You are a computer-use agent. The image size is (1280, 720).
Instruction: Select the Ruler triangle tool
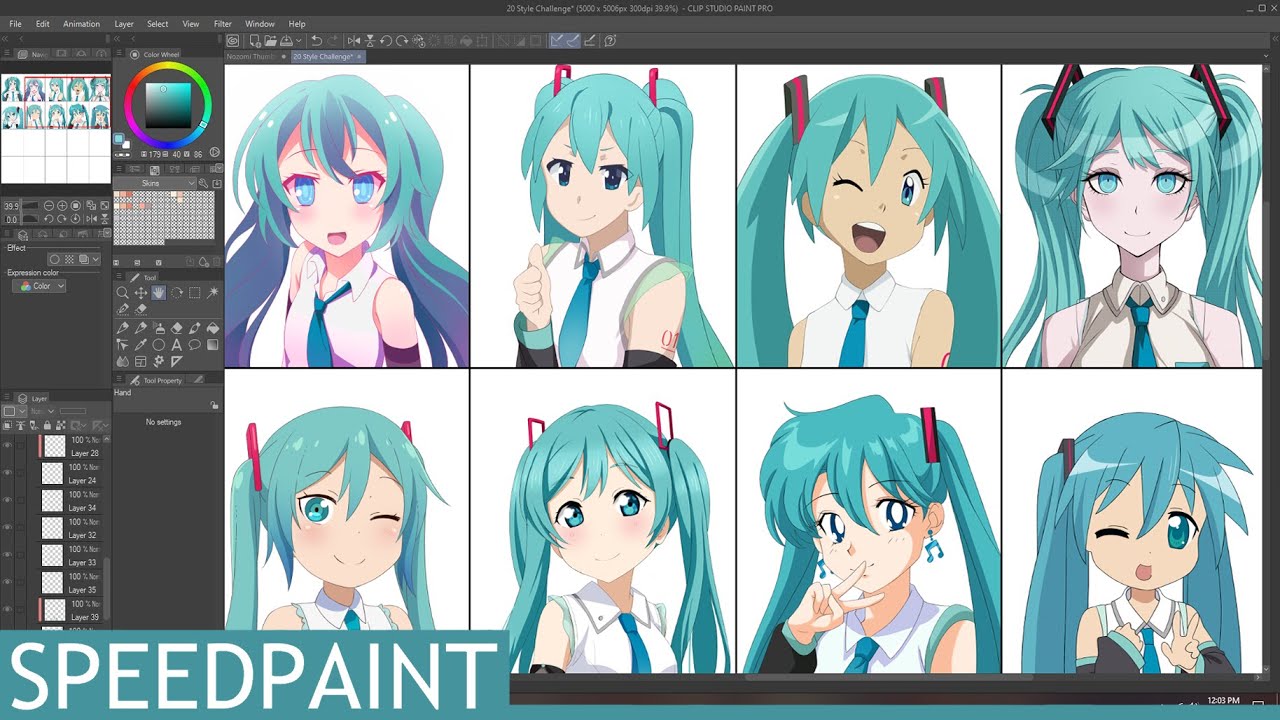tap(177, 361)
